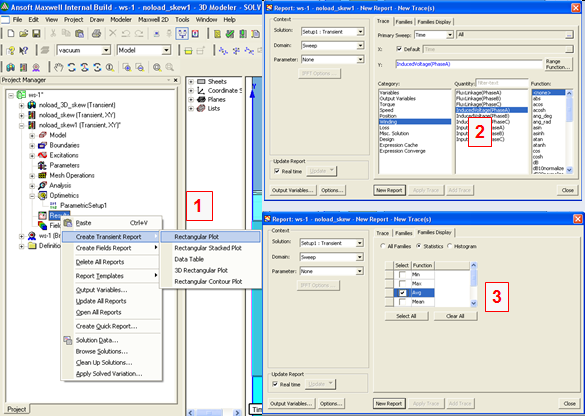Open the Modeler menu
The width and height of the screenshot is (585, 416).
[121, 19]
